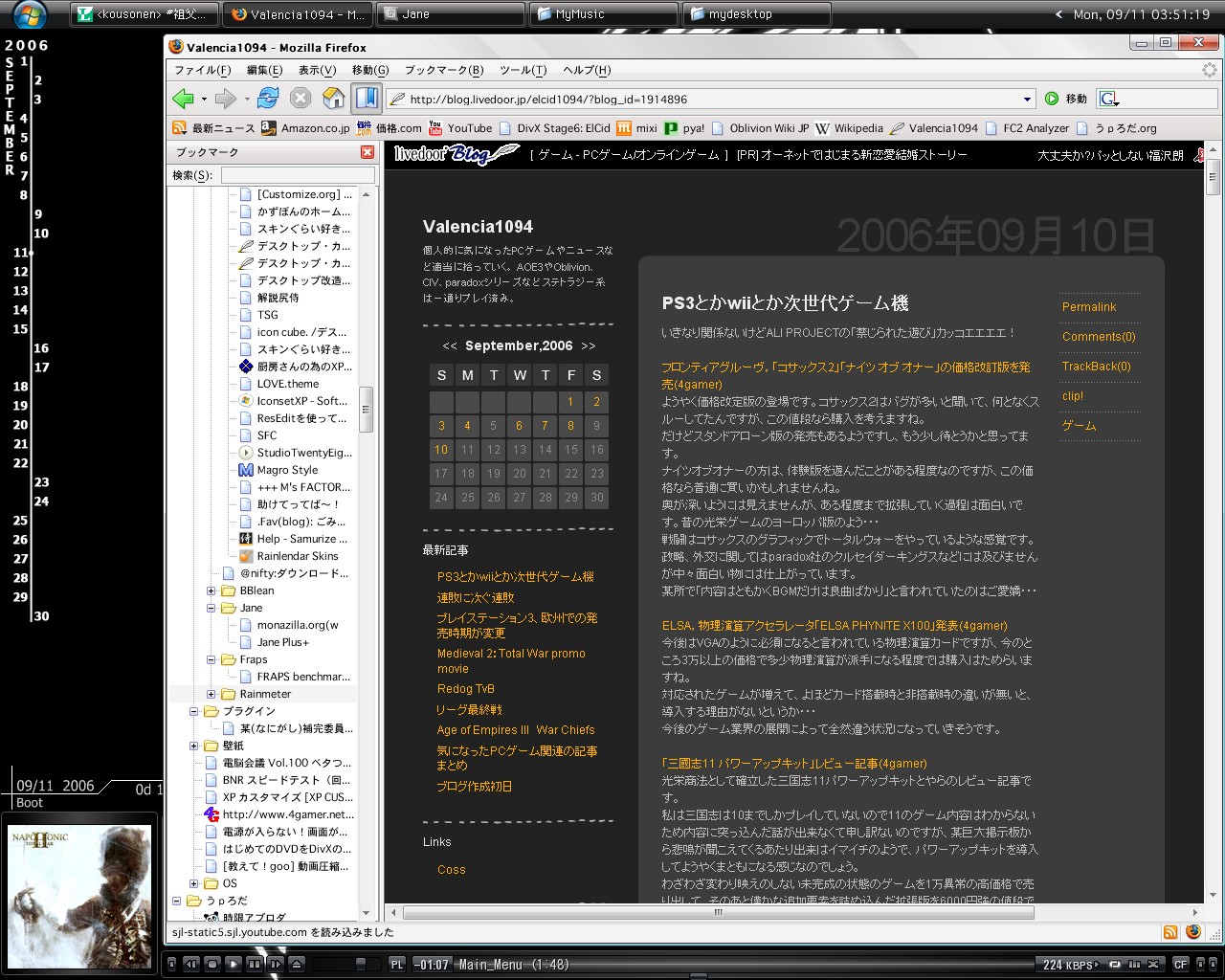Click the bookmarks sidebar search field
1225x980 pixels.
click(298, 175)
